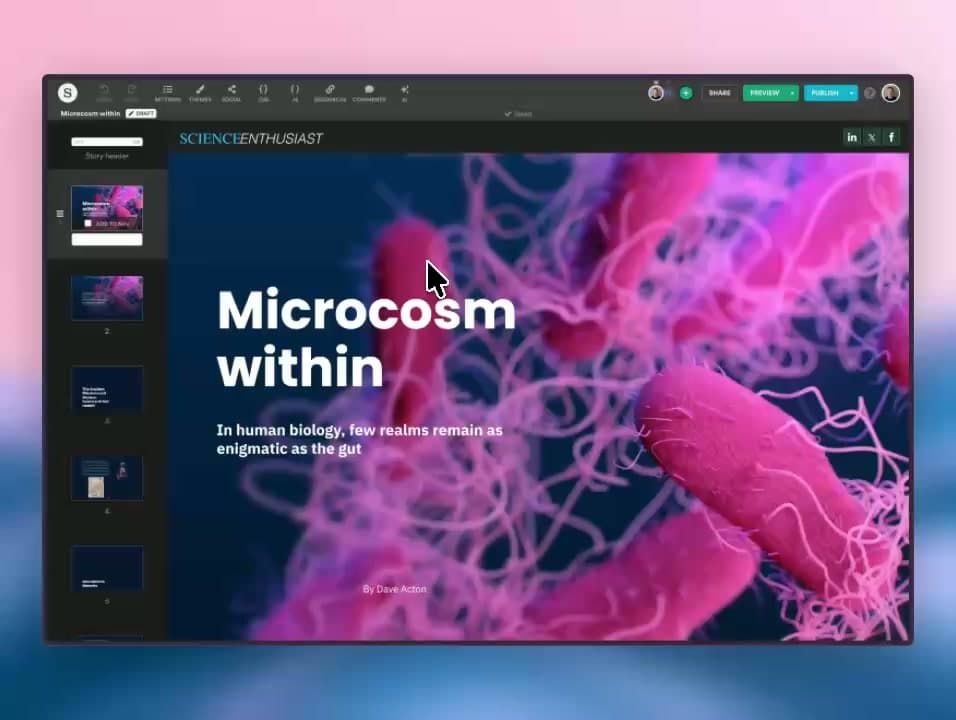Click the Draft status badge
Viewport: 956px width, 720px height.
coord(141,114)
